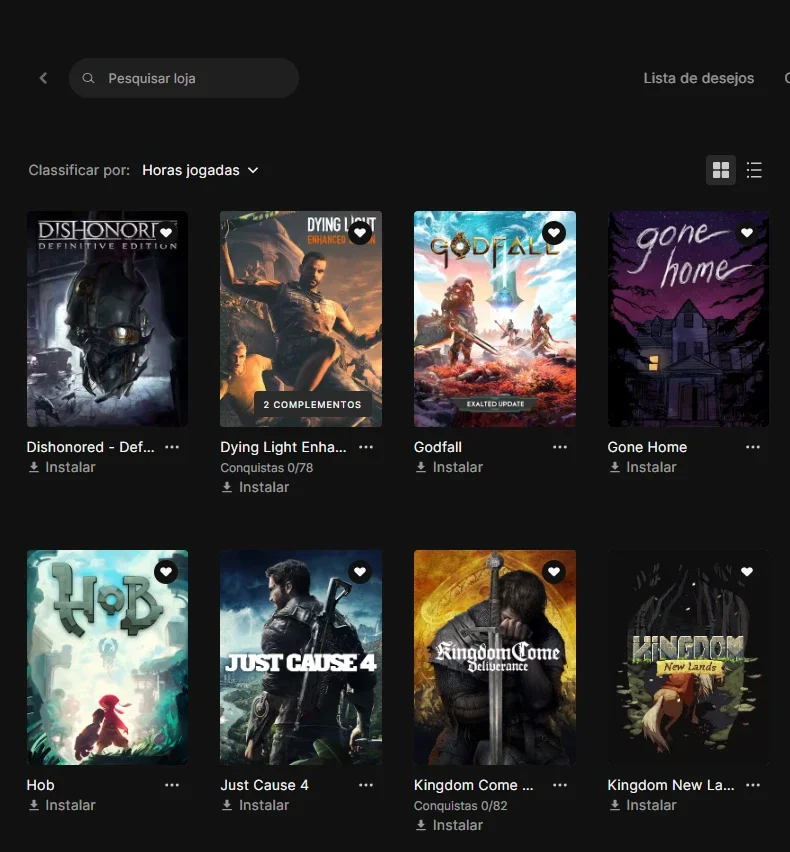This screenshot has height=852, width=790.
Task: Open more options for Godfall
Action: (x=560, y=447)
